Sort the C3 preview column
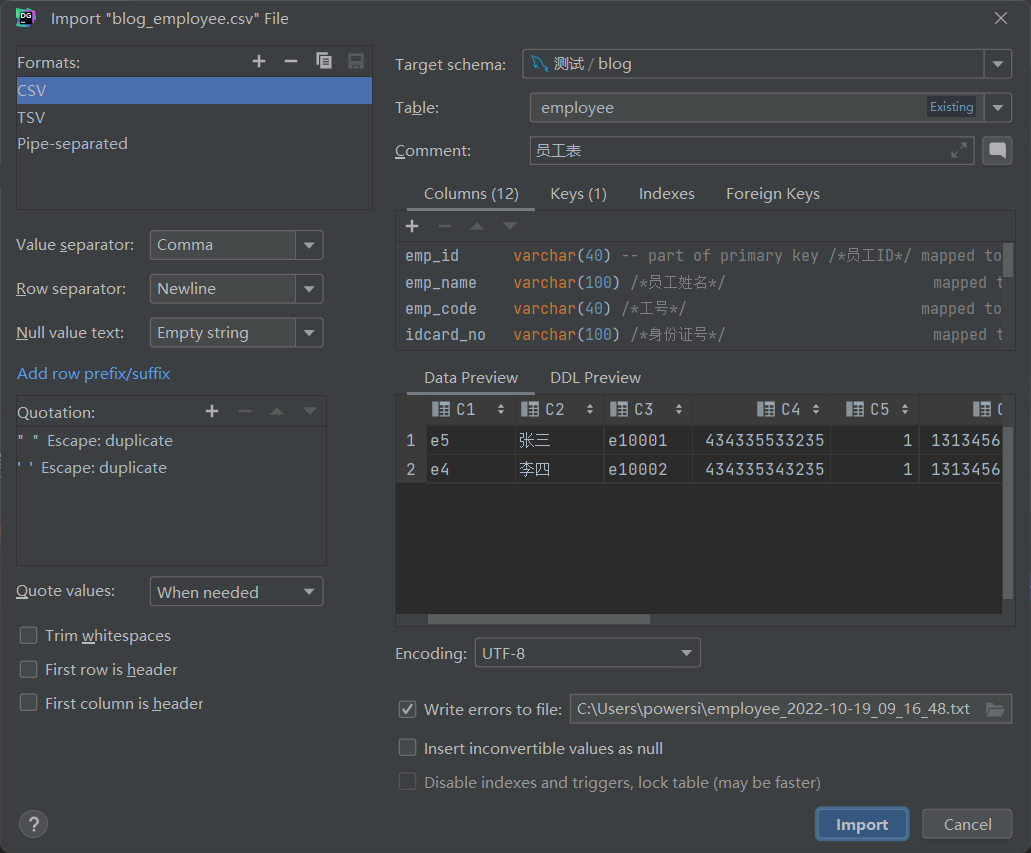Viewport: 1031px width, 853px height. coord(679,409)
